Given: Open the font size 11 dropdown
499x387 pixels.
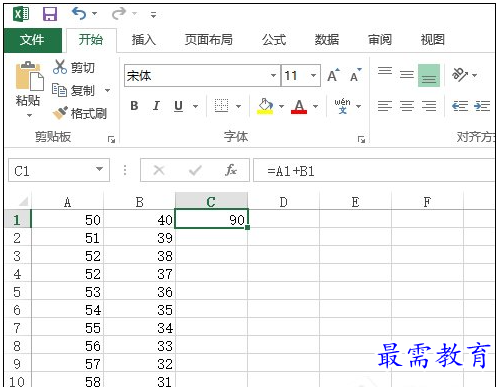Looking at the screenshot, I should click(x=313, y=76).
